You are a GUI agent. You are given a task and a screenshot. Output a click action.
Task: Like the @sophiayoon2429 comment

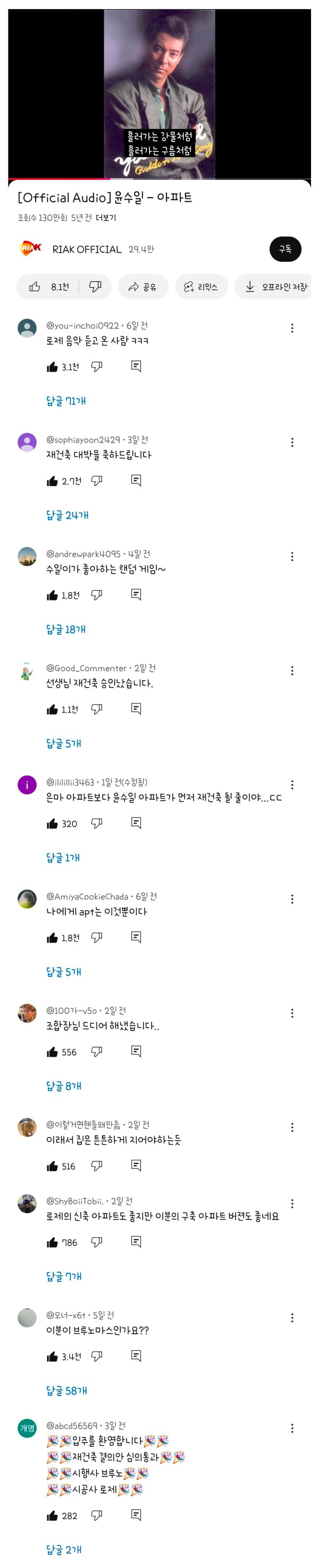(x=52, y=482)
